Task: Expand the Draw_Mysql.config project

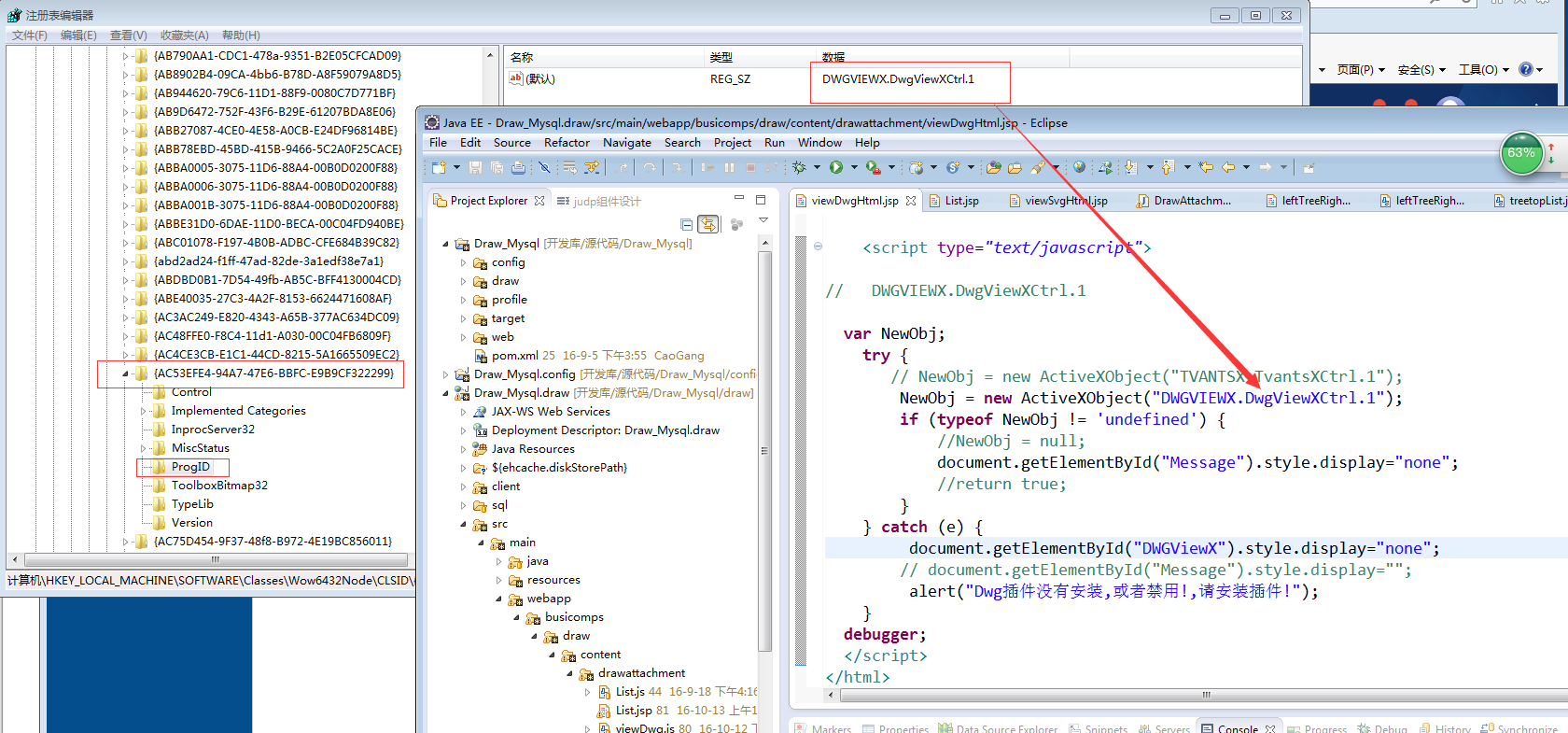Action: (445, 374)
